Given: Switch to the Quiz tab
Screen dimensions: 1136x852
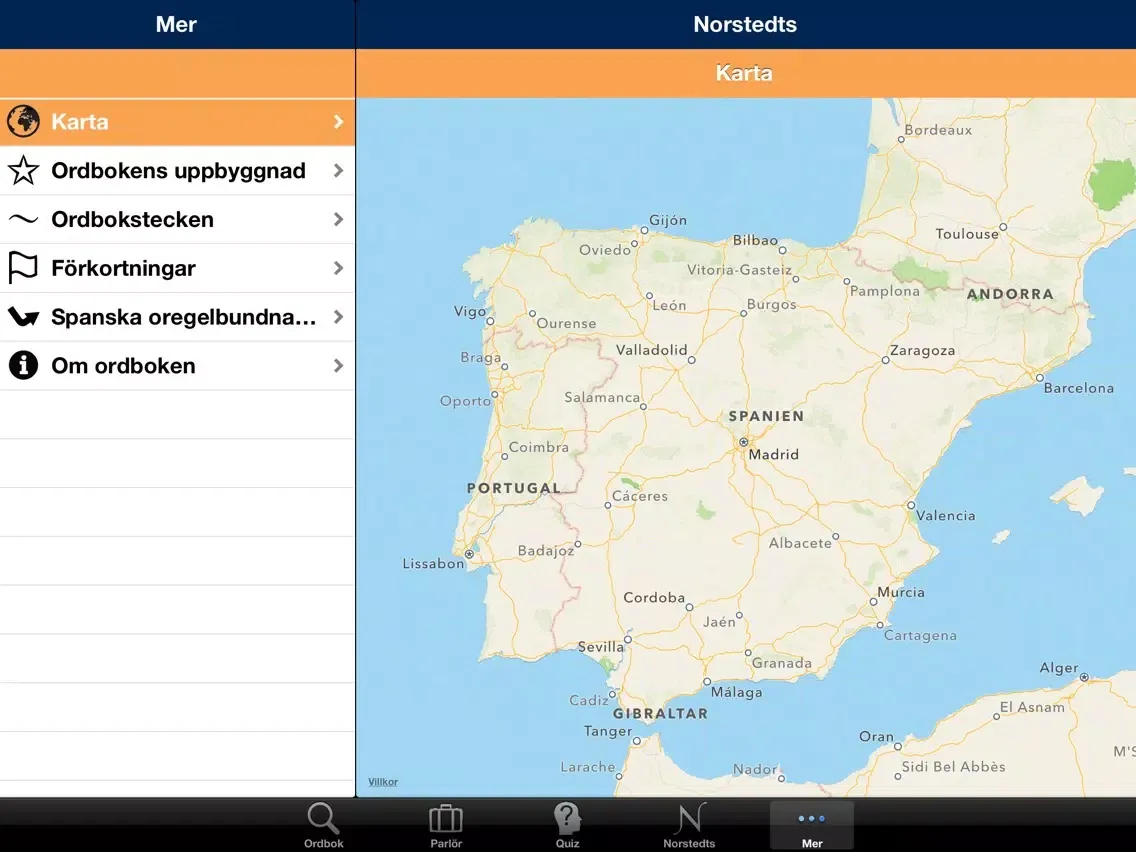Looking at the screenshot, I should pyautogui.click(x=567, y=826).
